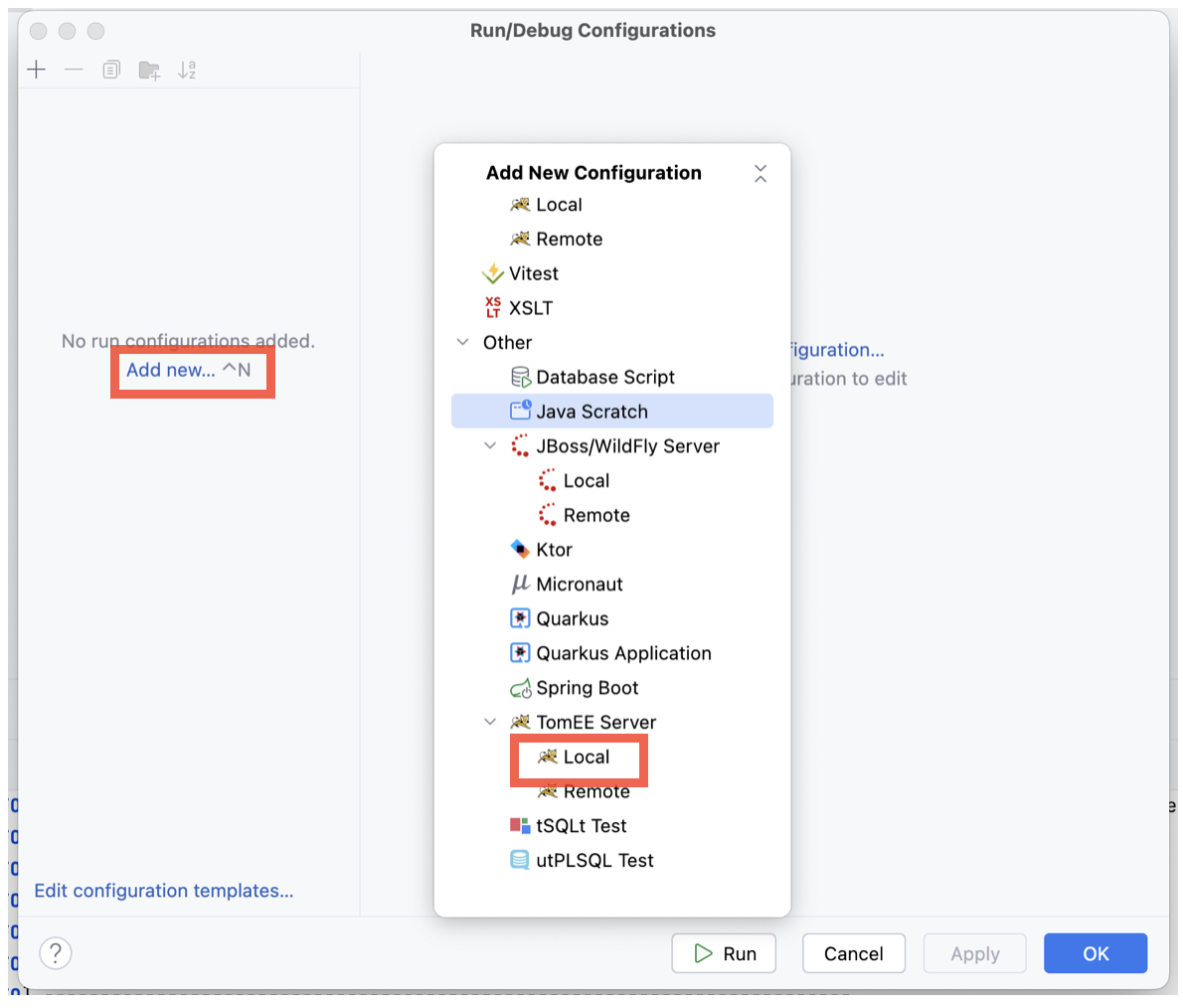Image resolution: width=1183 pixels, height=1008 pixels.
Task: Click the Quarkus Application icon
Action: pos(521,653)
